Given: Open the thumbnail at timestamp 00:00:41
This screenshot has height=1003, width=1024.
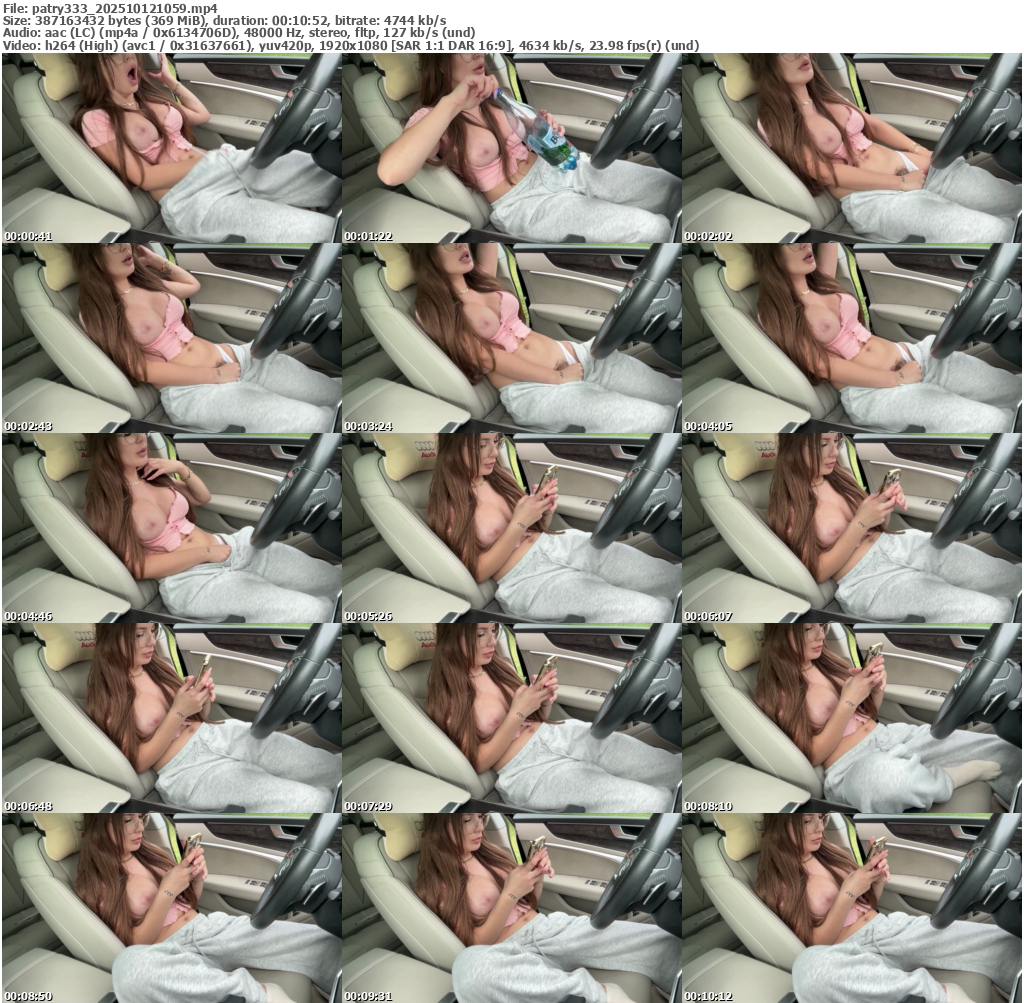Looking at the screenshot, I should (x=171, y=148).
